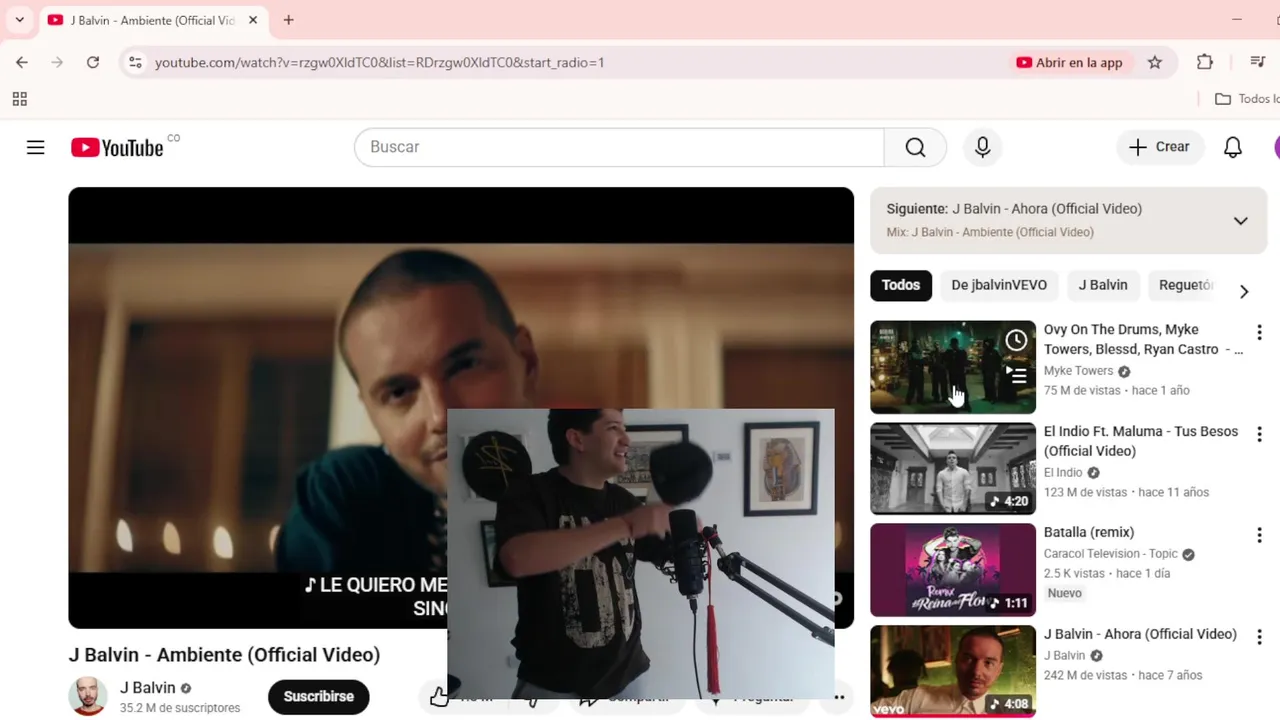Image resolution: width=1280 pixels, height=720 pixels.
Task: Click the Crear button
Action: pyautogui.click(x=1159, y=147)
